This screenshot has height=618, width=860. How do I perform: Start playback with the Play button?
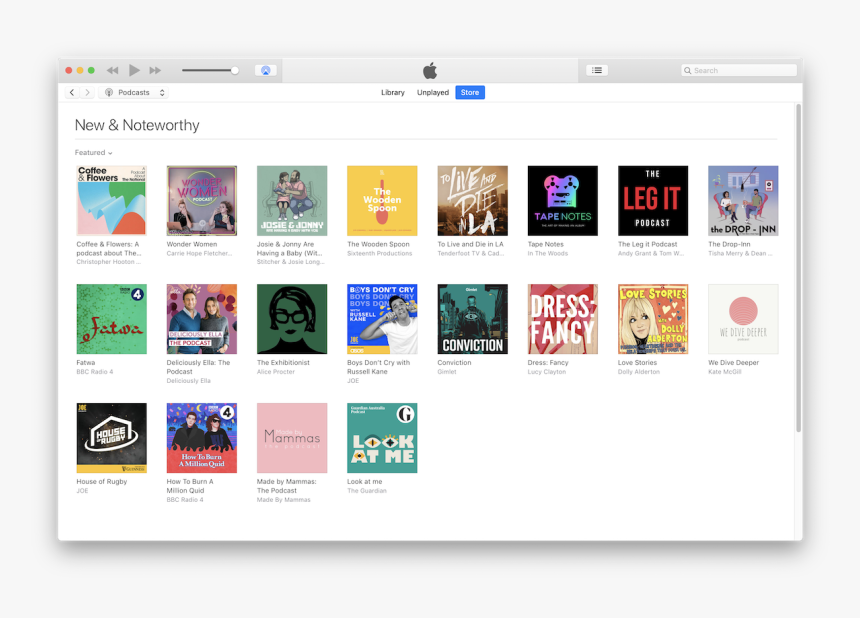click(134, 70)
